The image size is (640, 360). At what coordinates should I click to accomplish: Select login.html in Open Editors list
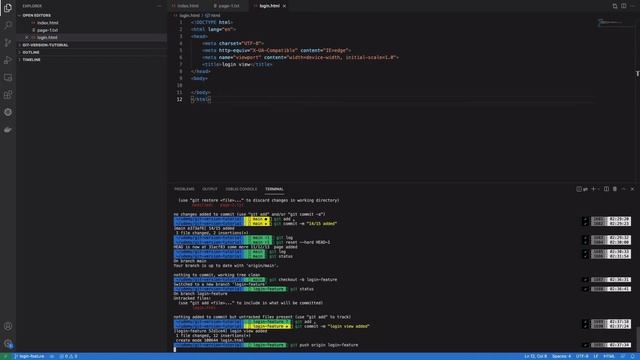(47, 38)
